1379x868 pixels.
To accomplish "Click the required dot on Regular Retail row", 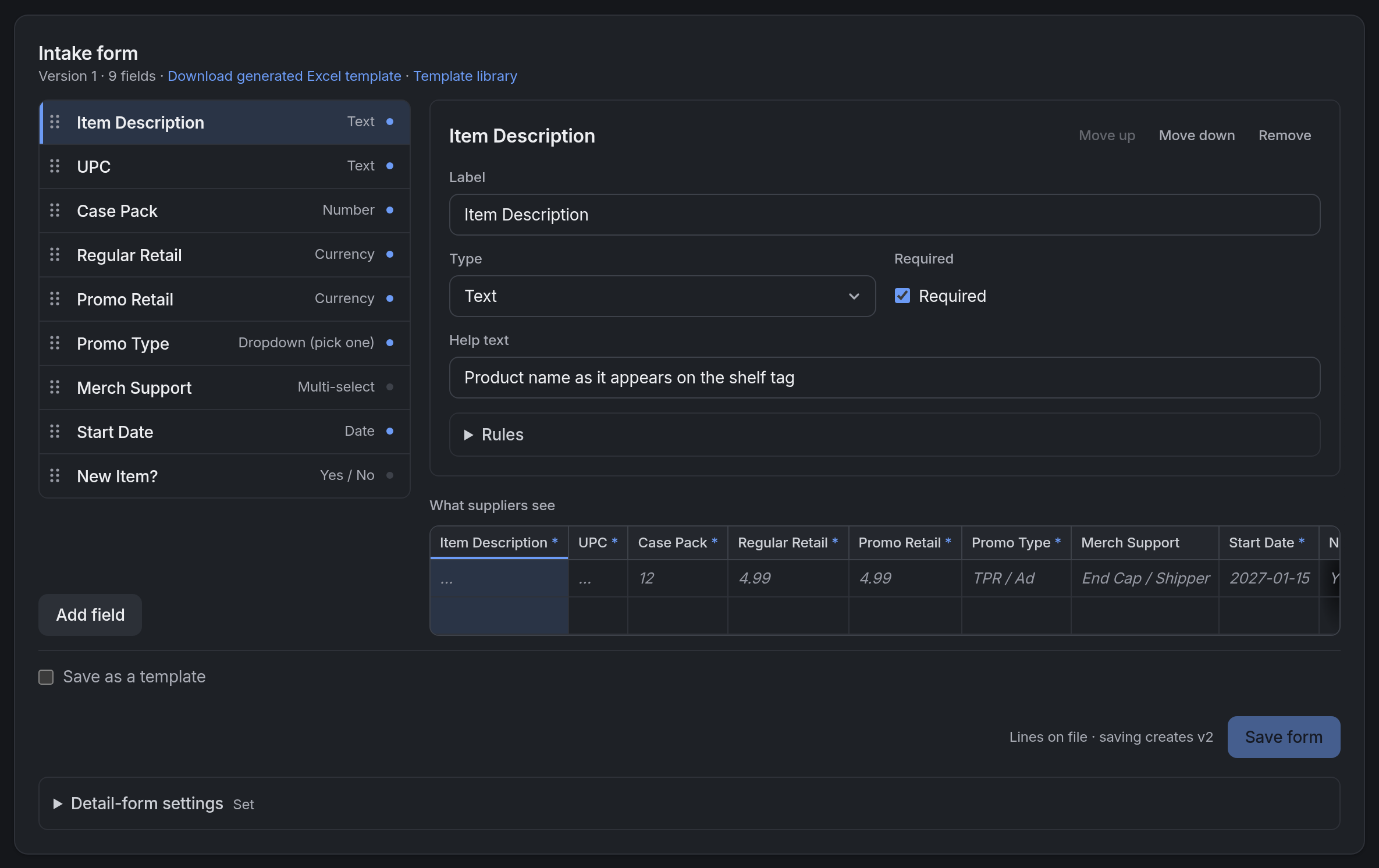I will [390, 254].
